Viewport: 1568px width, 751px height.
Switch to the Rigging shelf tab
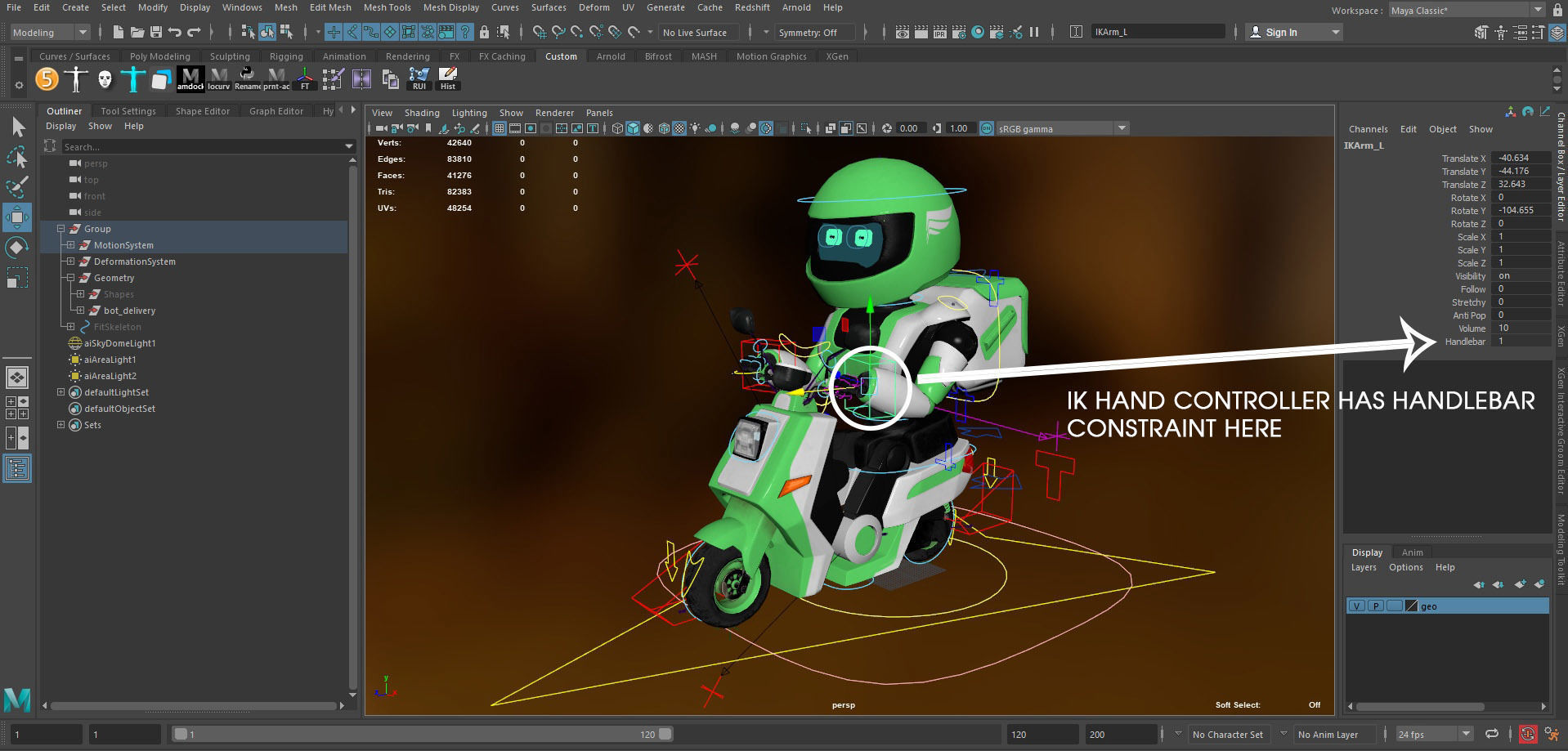(x=286, y=56)
